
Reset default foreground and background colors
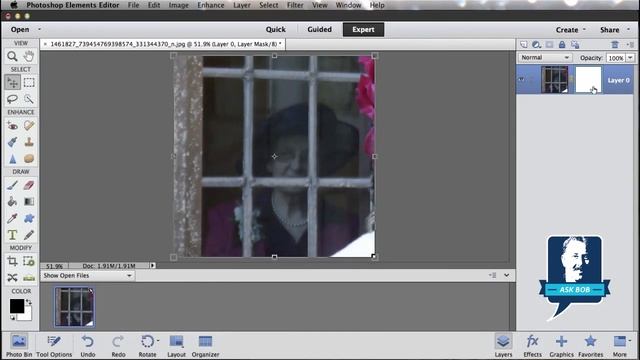pyautogui.click(x=12, y=318)
